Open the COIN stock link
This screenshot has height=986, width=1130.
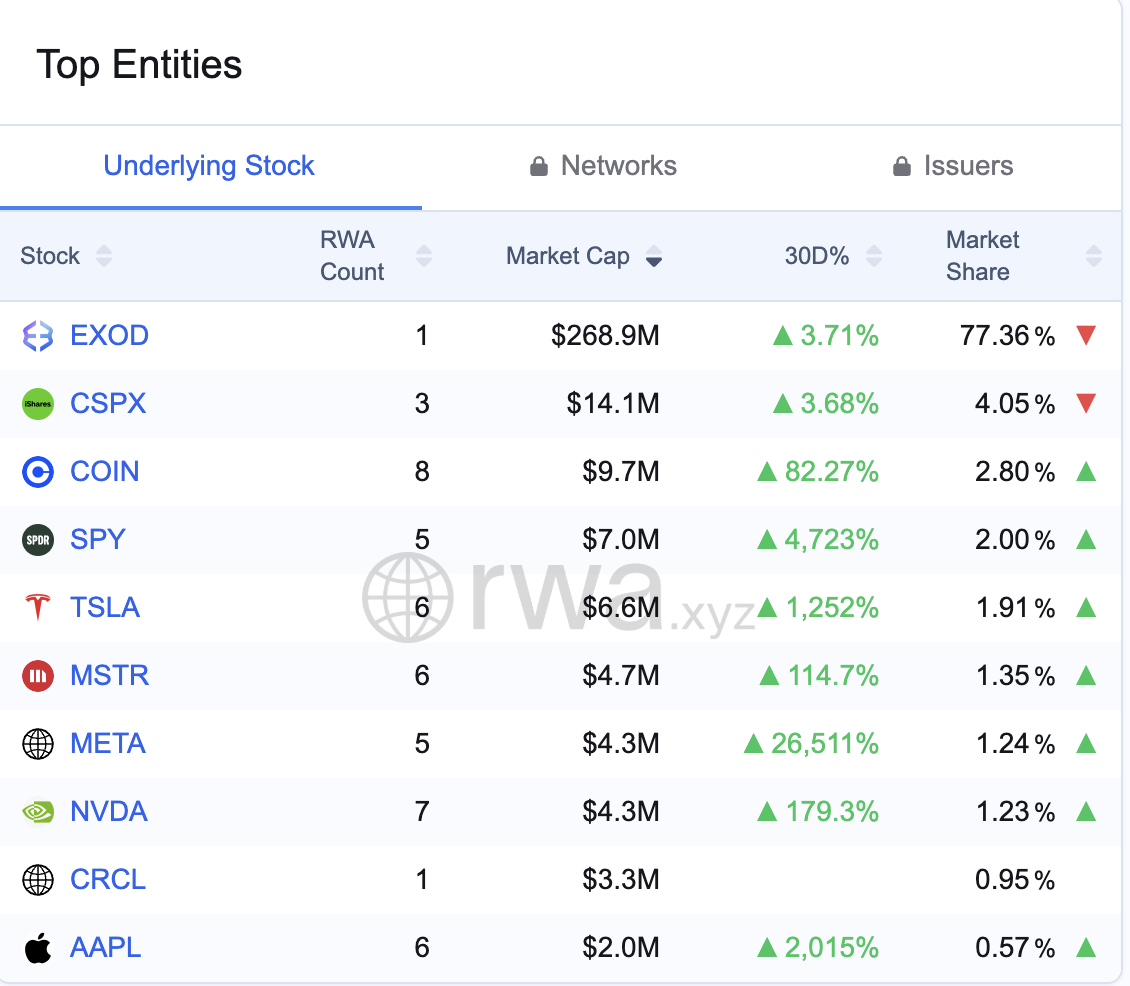point(104,472)
